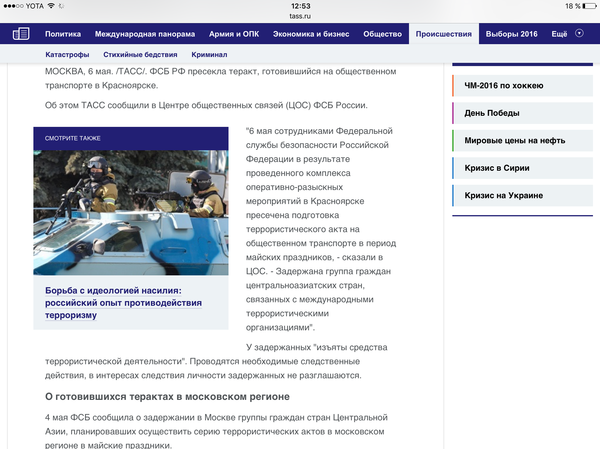
Task: Open the Экономика и бизнес section
Action: click(311, 34)
